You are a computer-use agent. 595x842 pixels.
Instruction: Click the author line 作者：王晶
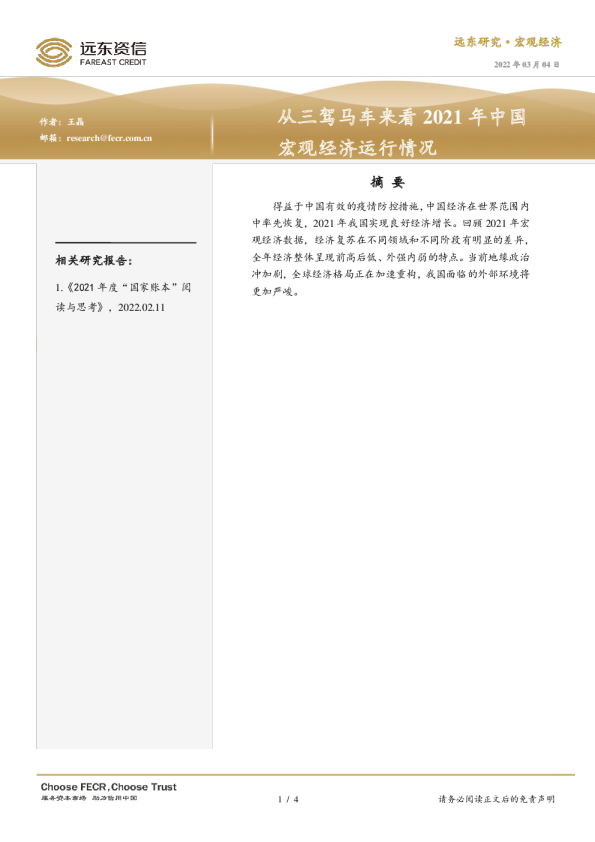tap(62, 122)
